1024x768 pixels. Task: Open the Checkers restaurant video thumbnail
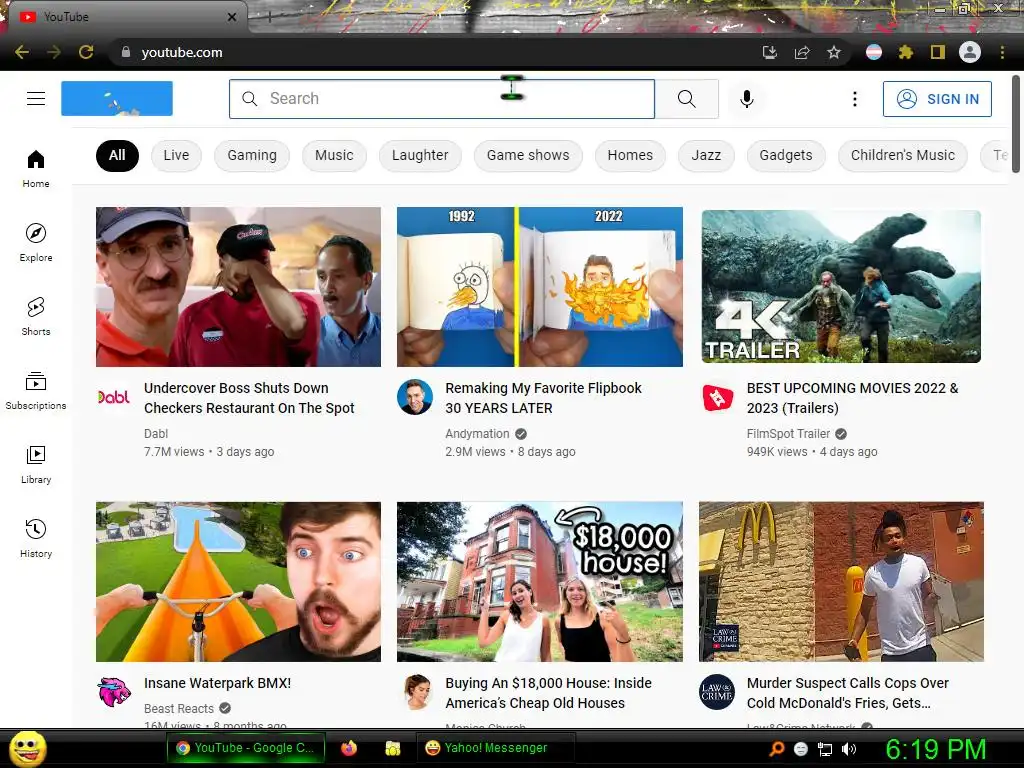pyautogui.click(x=238, y=287)
